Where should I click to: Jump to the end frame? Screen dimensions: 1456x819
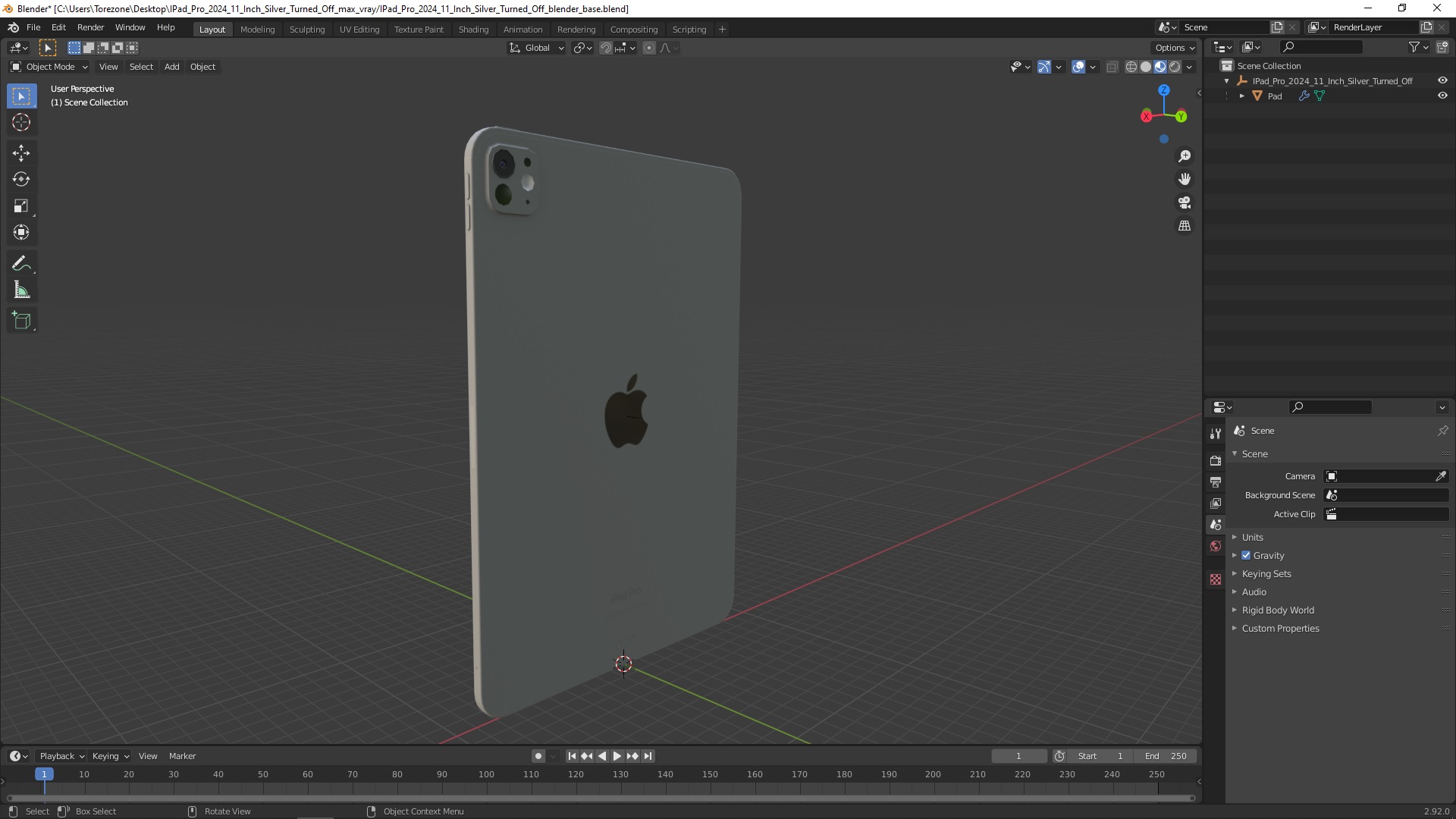(648, 756)
